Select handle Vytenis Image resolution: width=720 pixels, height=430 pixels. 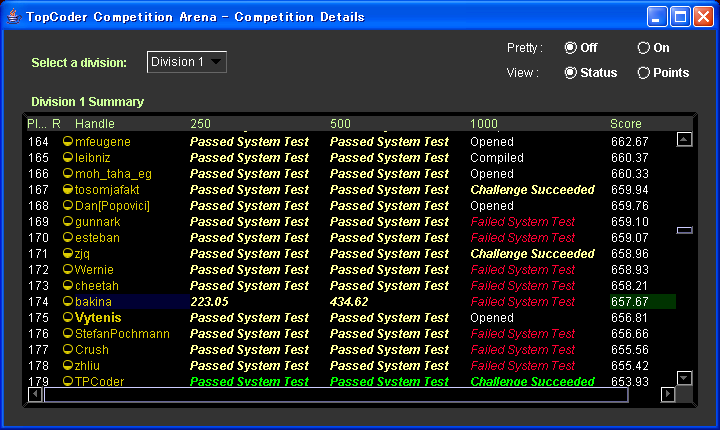[98, 317]
